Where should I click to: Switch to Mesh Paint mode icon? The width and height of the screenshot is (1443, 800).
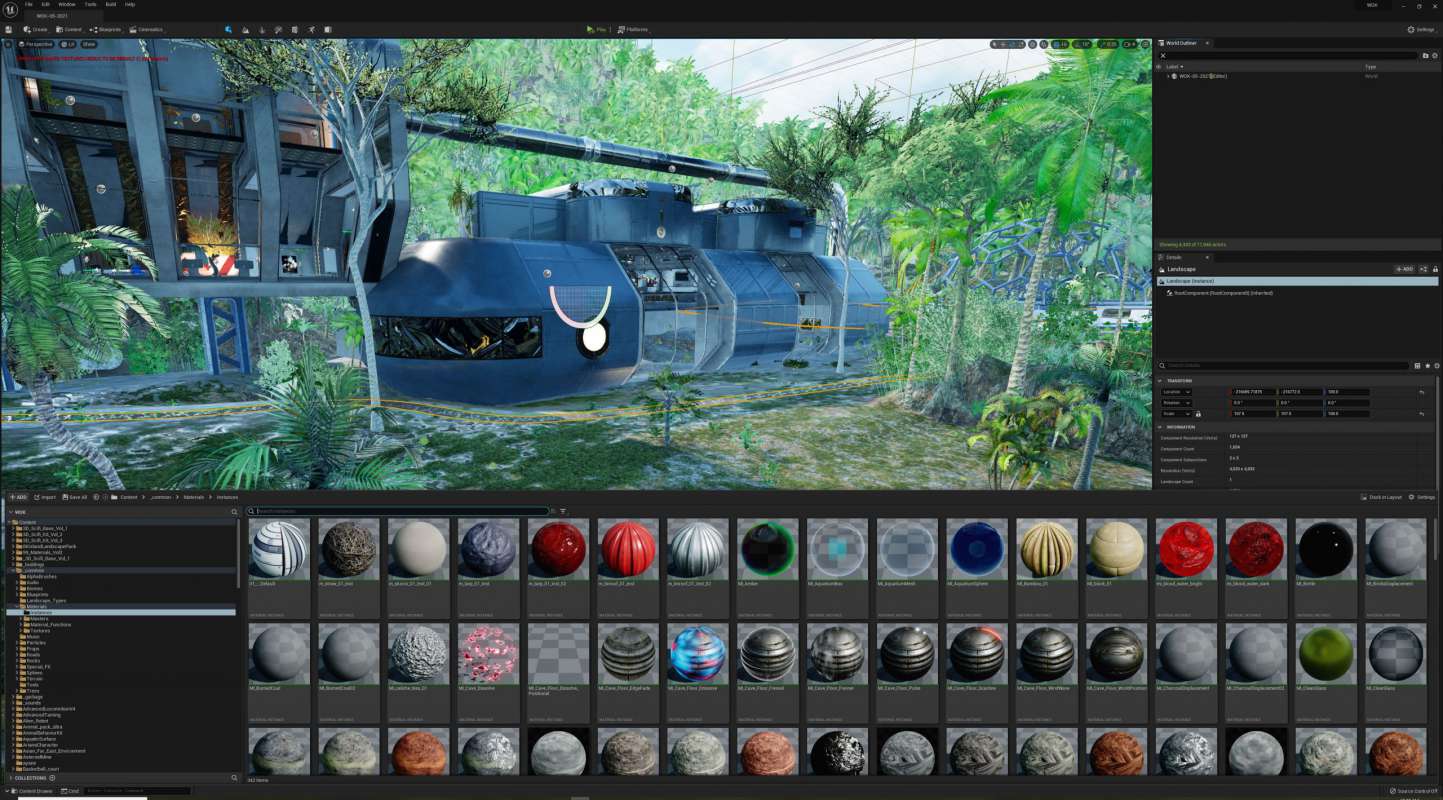tap(278, 30)
